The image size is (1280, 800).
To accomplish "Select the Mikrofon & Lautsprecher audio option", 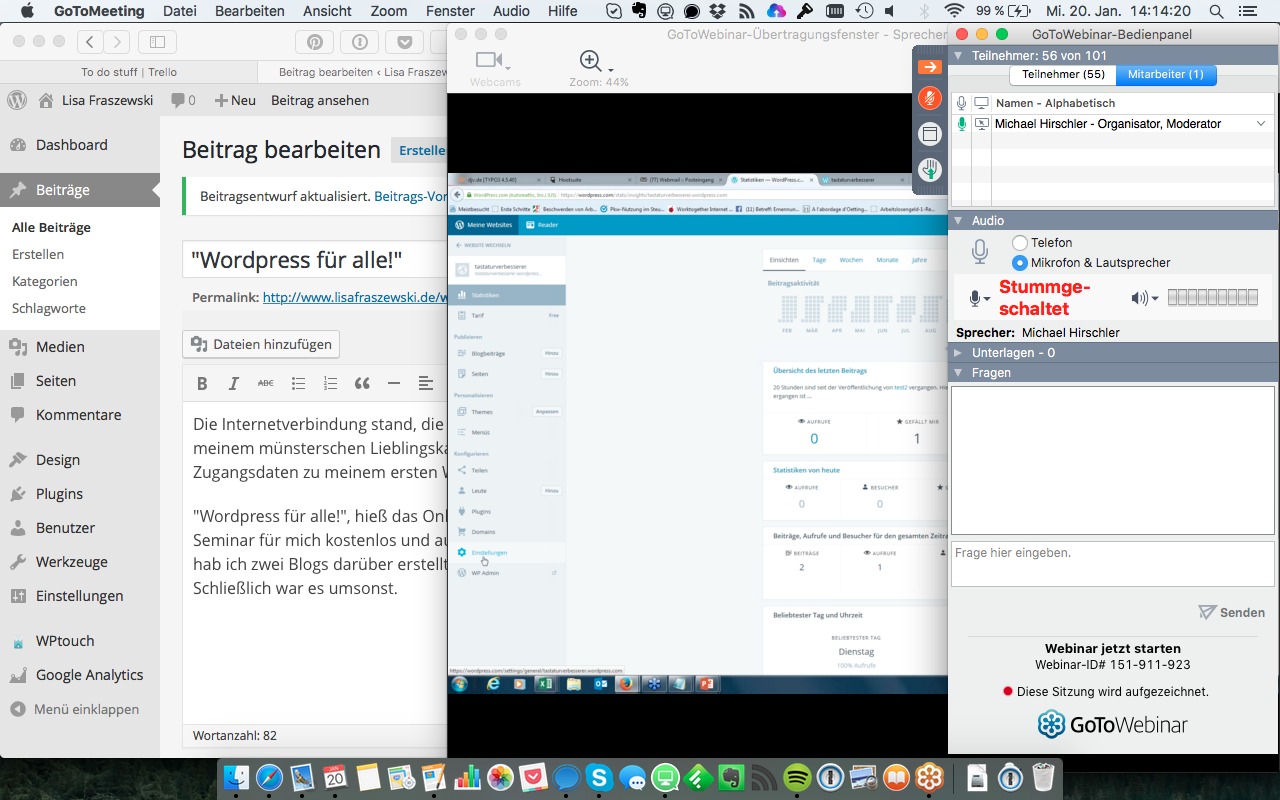I will click(1020, 263).
